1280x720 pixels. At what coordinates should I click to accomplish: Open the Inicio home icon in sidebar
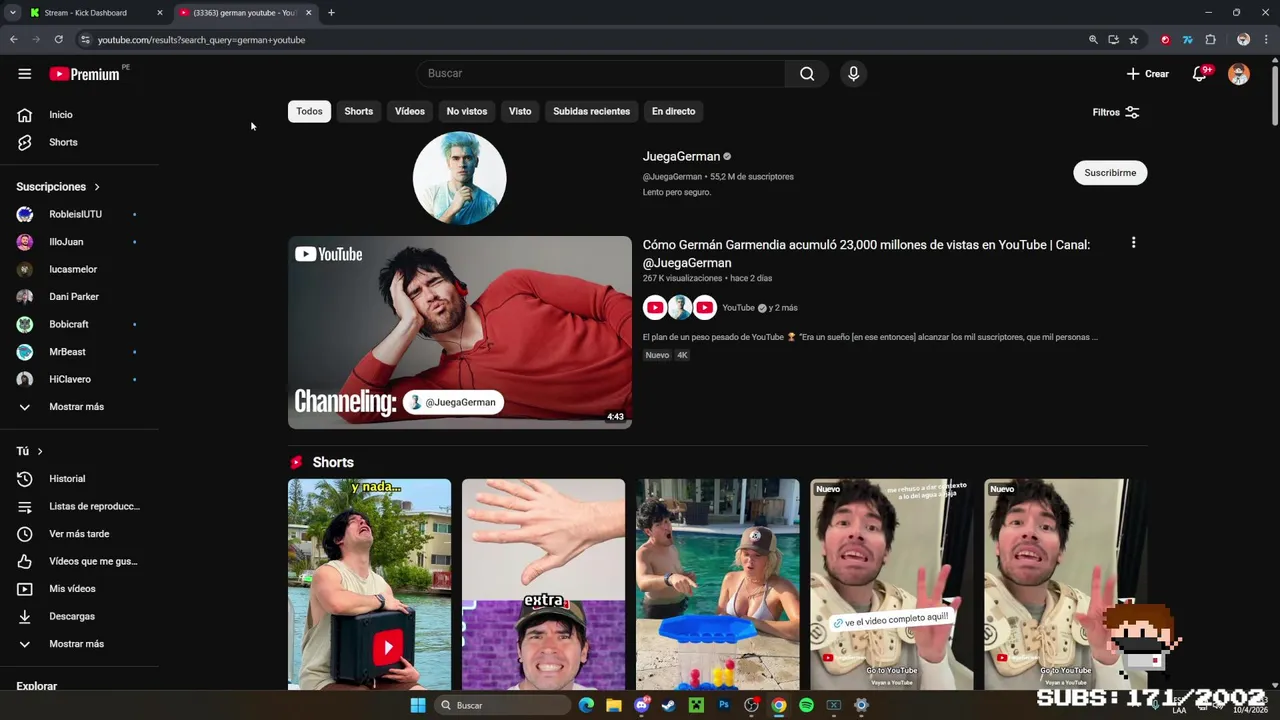pos(25,115)
